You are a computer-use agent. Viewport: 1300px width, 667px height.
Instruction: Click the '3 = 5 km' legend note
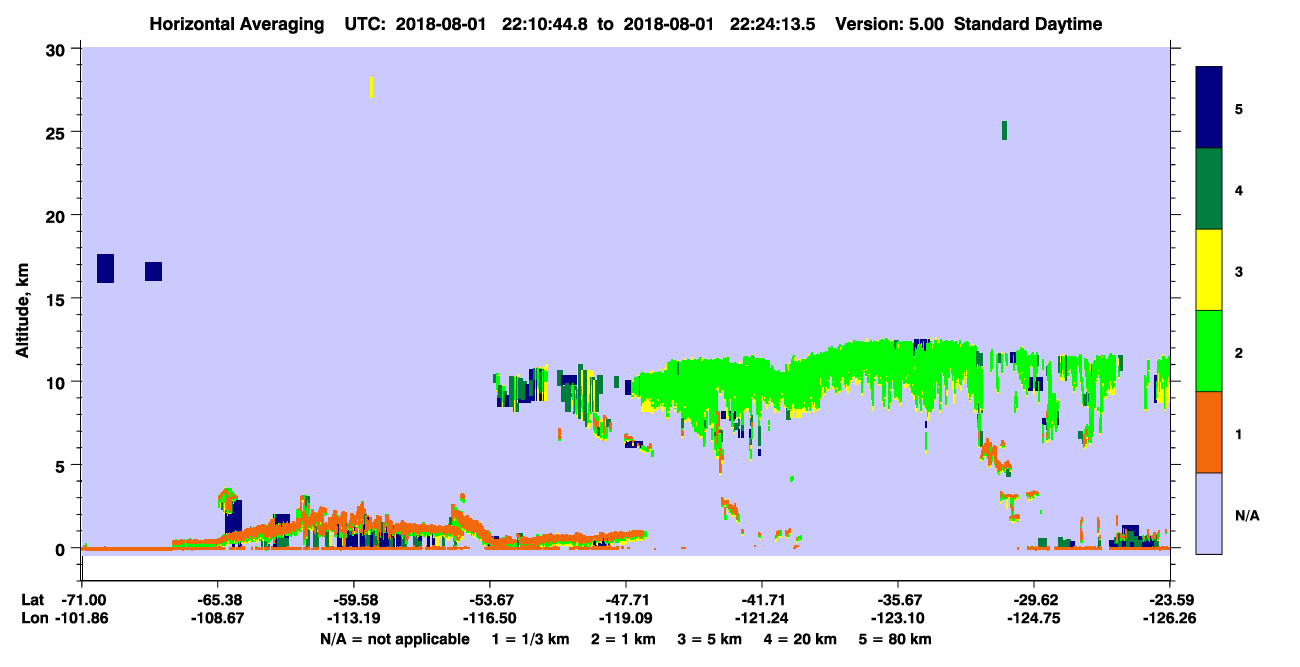(x=710, y=639)
